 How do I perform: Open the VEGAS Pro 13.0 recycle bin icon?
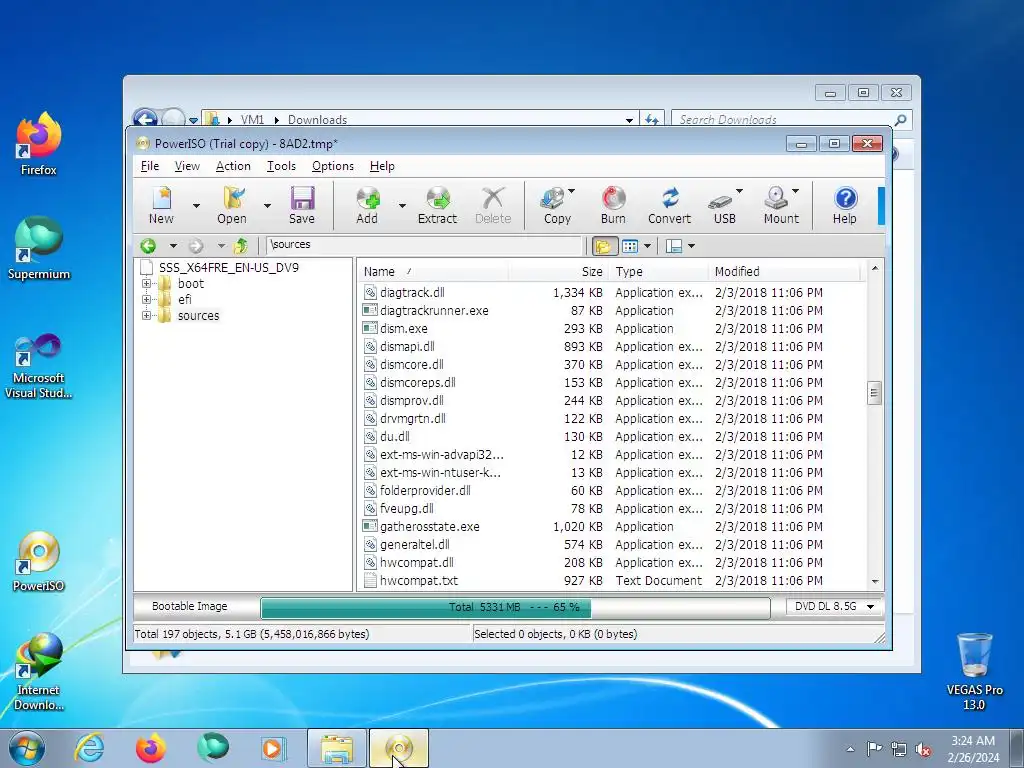click(974, 672)
